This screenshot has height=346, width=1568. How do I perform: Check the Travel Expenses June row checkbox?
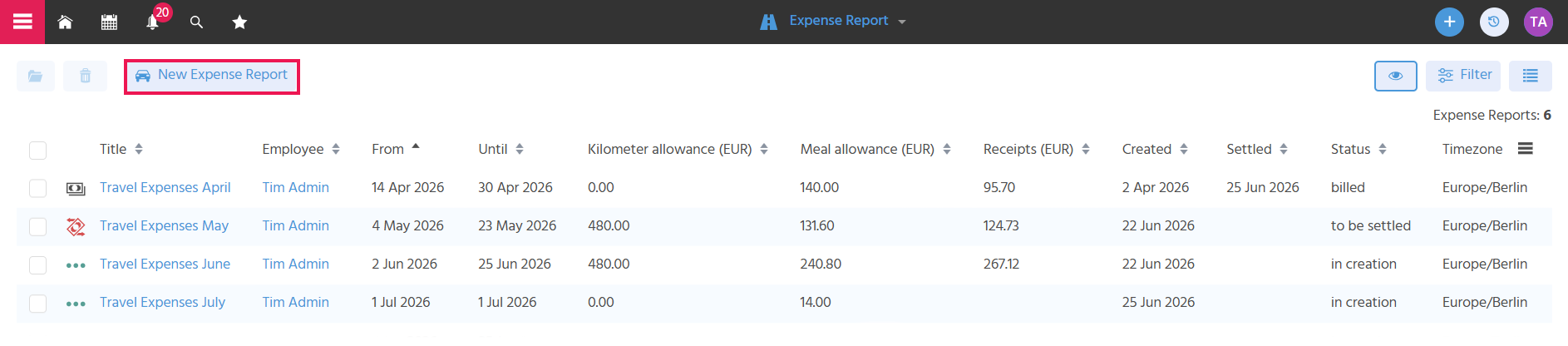click(x=37, y=265)
